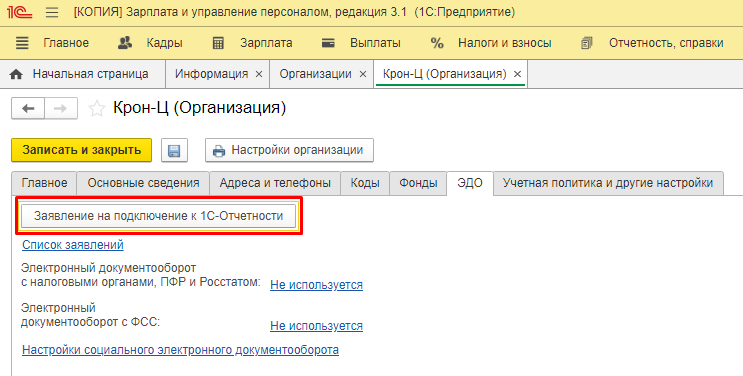743x376 pixels.
Task: Open the hamburger menu in title bar
Action: coord(52,12)
